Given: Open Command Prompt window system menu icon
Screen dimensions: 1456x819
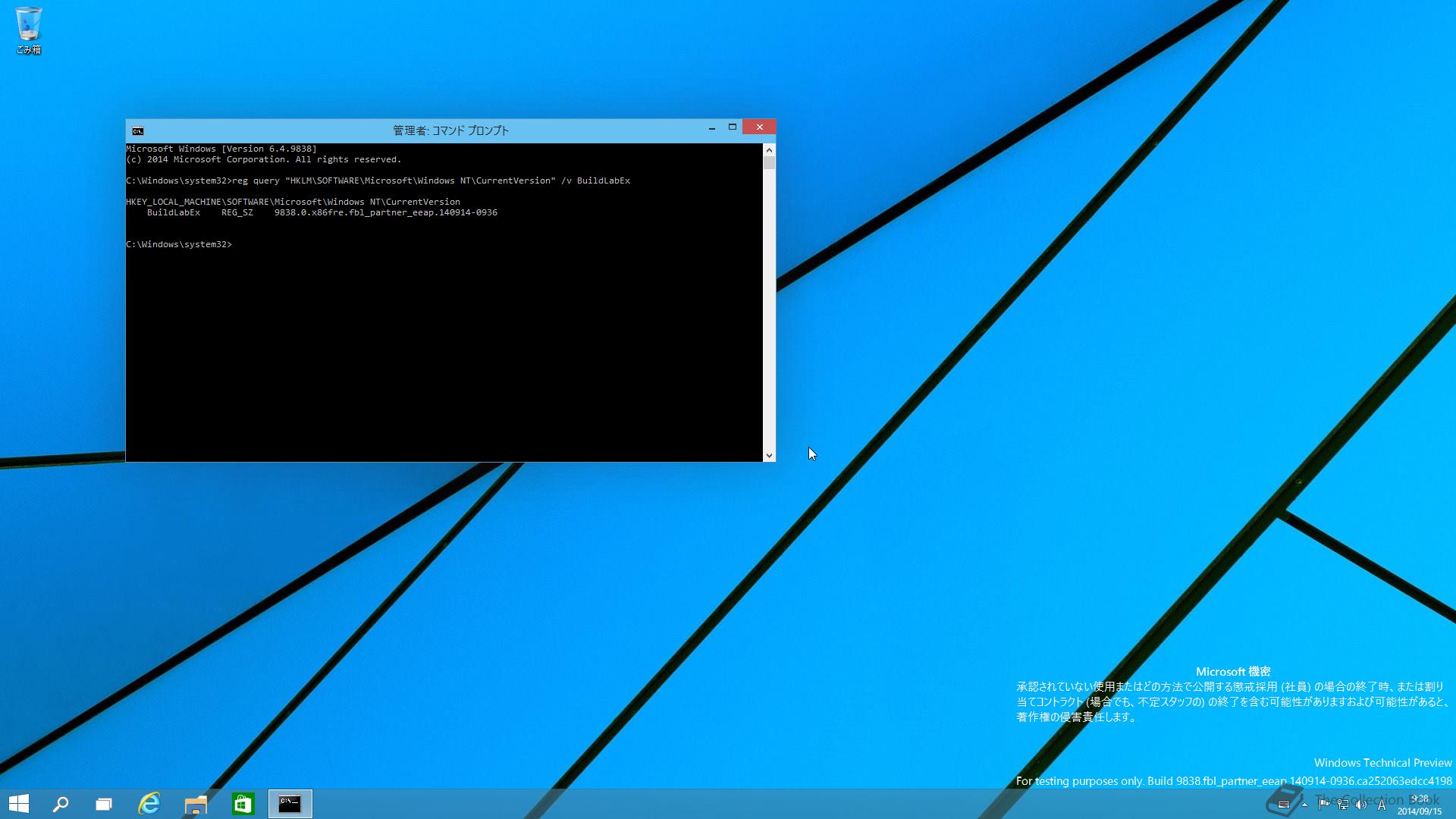Looking at the screenshot, I should tap(137, 130).
